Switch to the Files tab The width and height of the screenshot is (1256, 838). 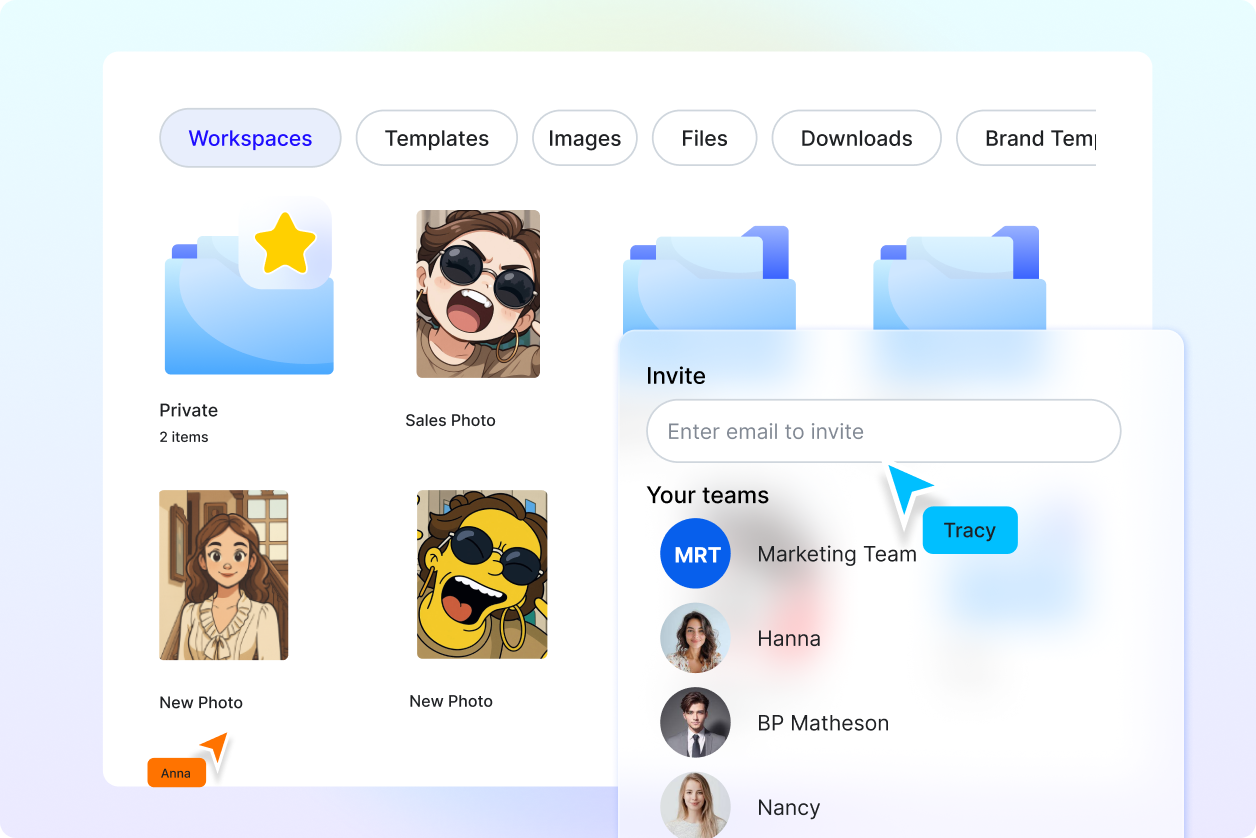pyautogui.click(x=704, y=138)
